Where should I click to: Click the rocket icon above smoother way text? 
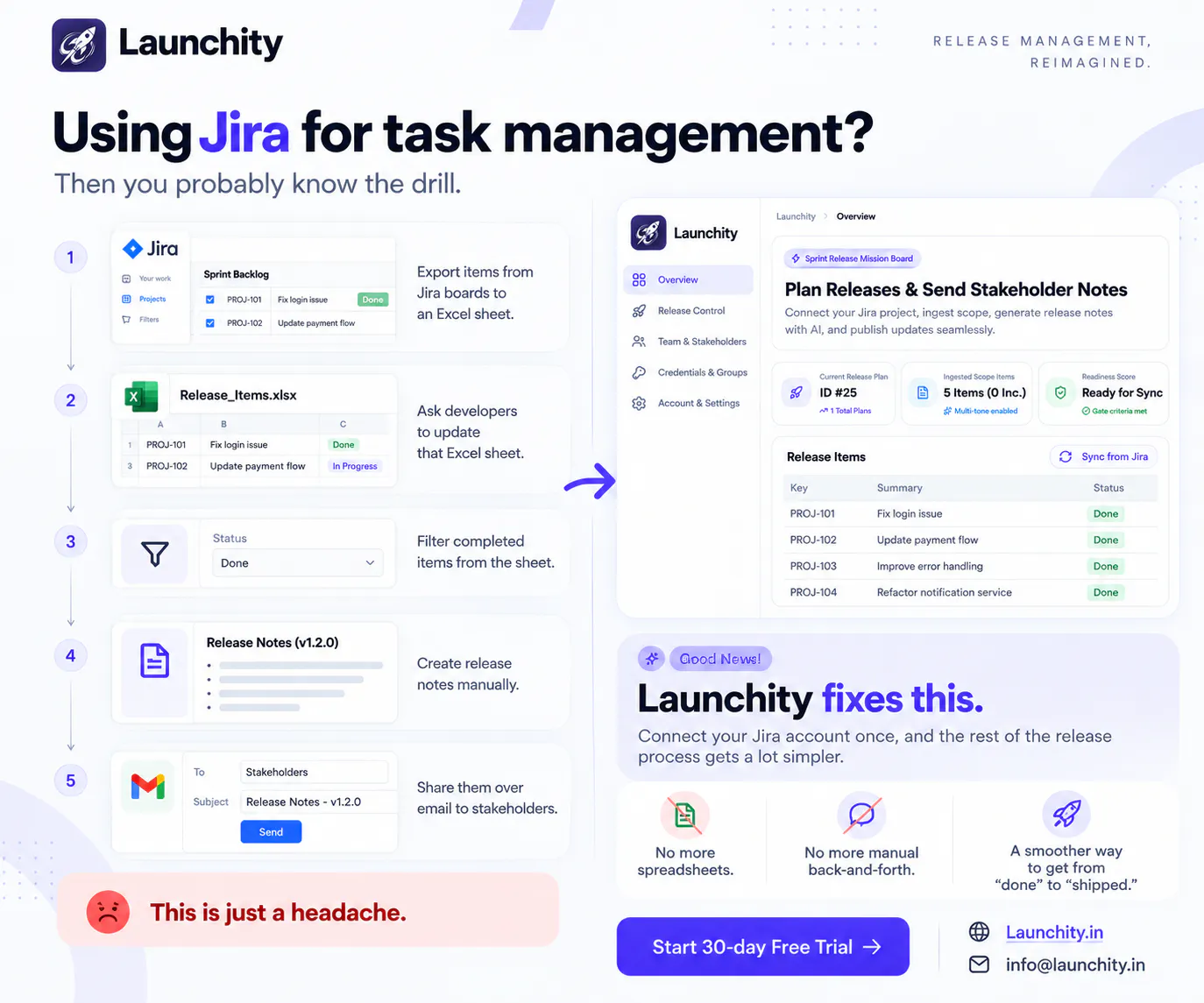point(1066,813)
